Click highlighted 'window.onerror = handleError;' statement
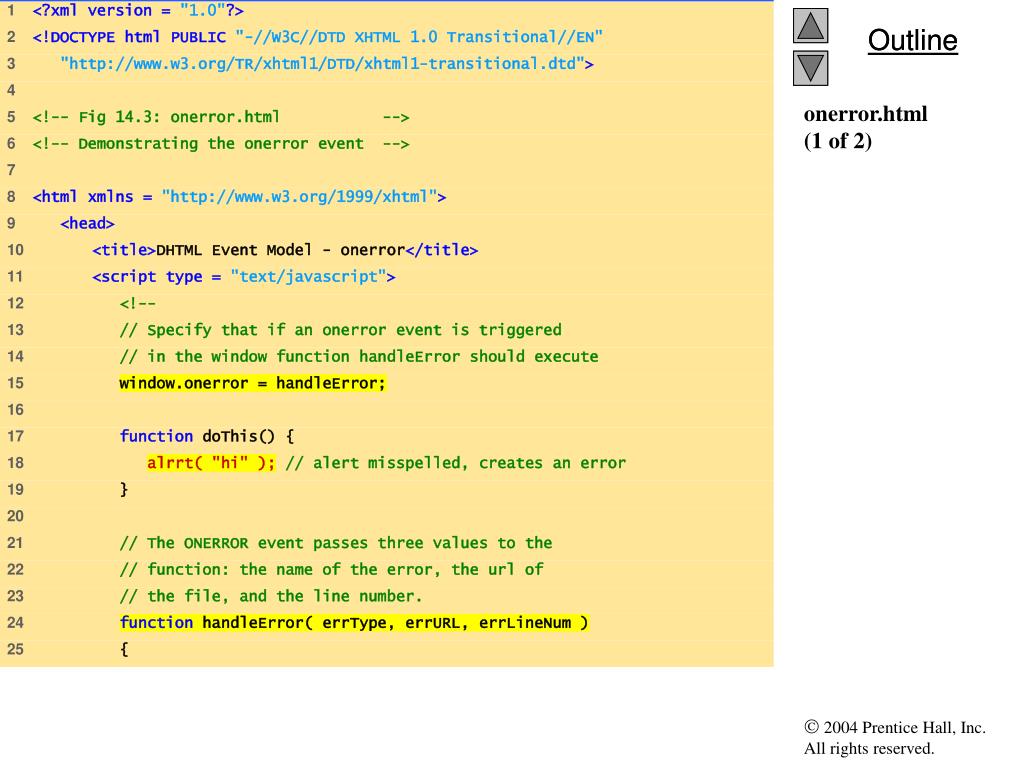Viewport: 1024px width, 768px height. tap(253, 383)
